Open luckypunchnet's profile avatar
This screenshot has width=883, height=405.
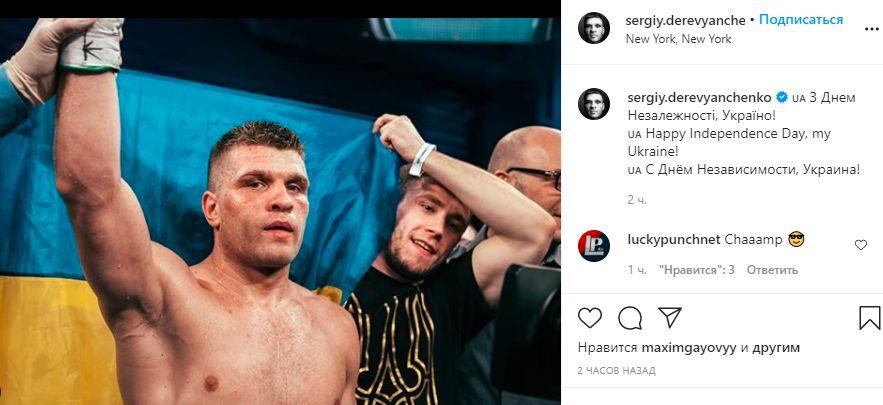point(594,246)
